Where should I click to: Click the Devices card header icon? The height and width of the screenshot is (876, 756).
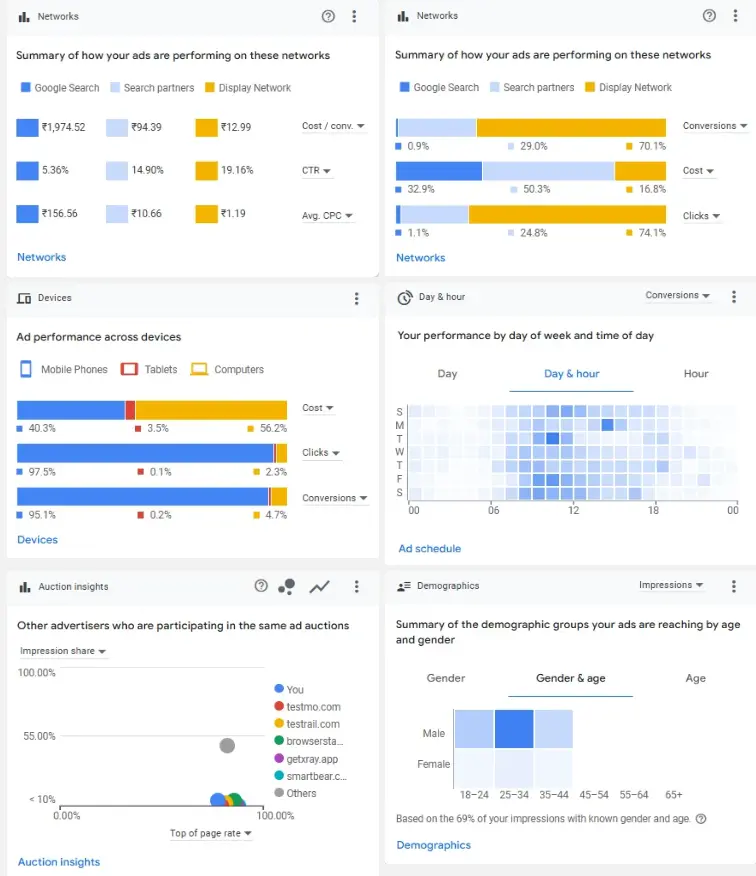click(x=24, y=298)
